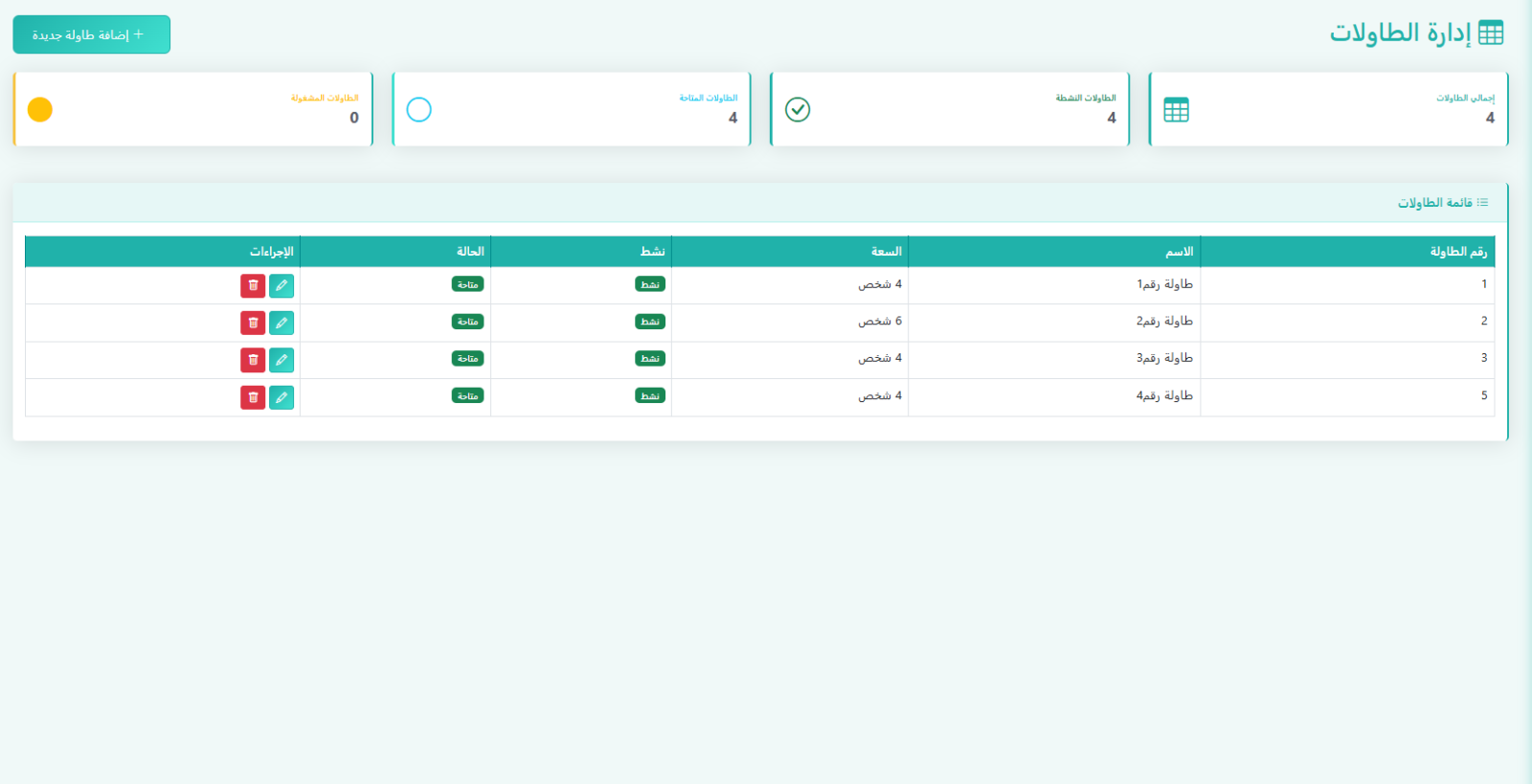Click the السعة column header

coord(886,252)
